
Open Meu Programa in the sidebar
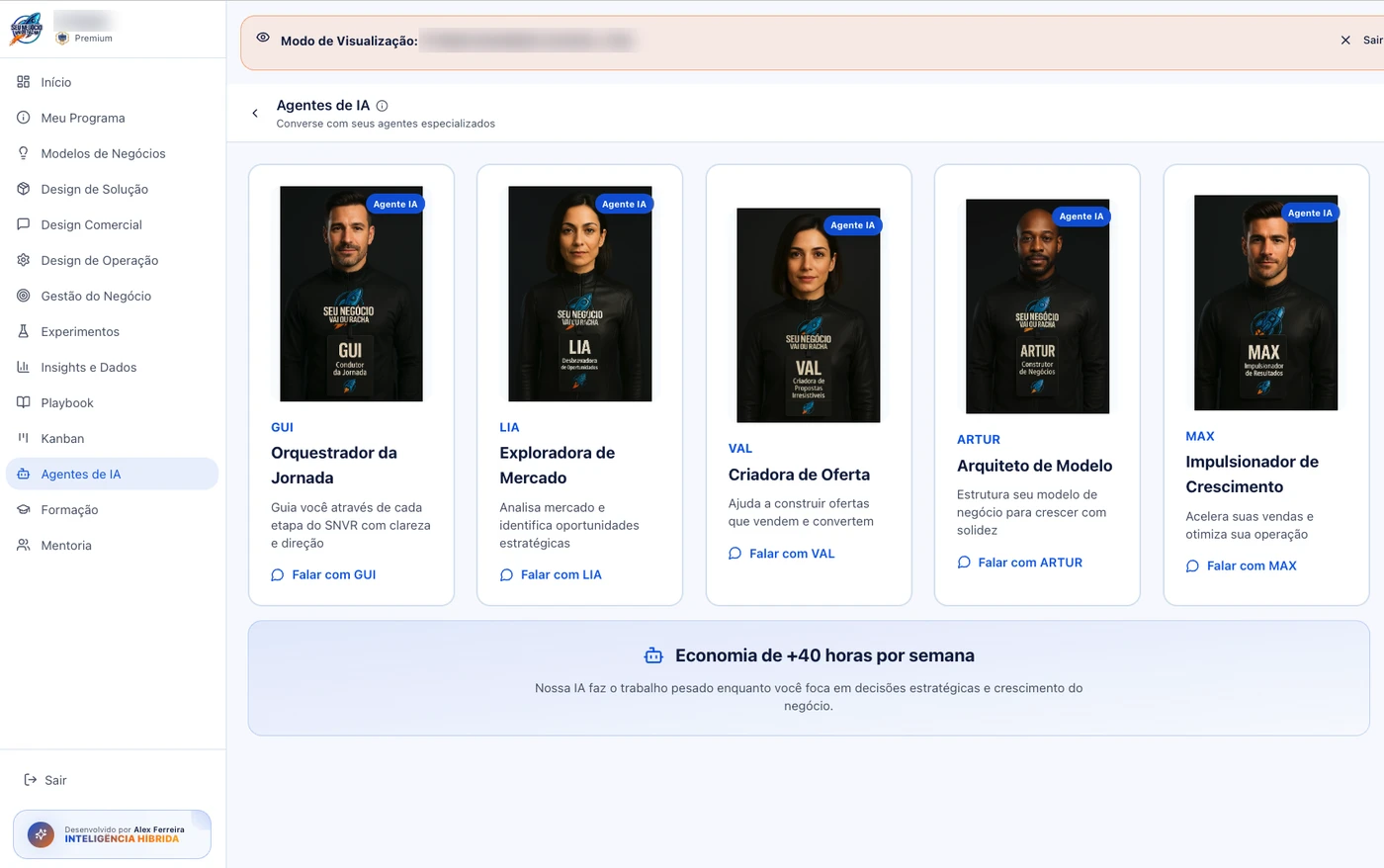pos(112,118)
